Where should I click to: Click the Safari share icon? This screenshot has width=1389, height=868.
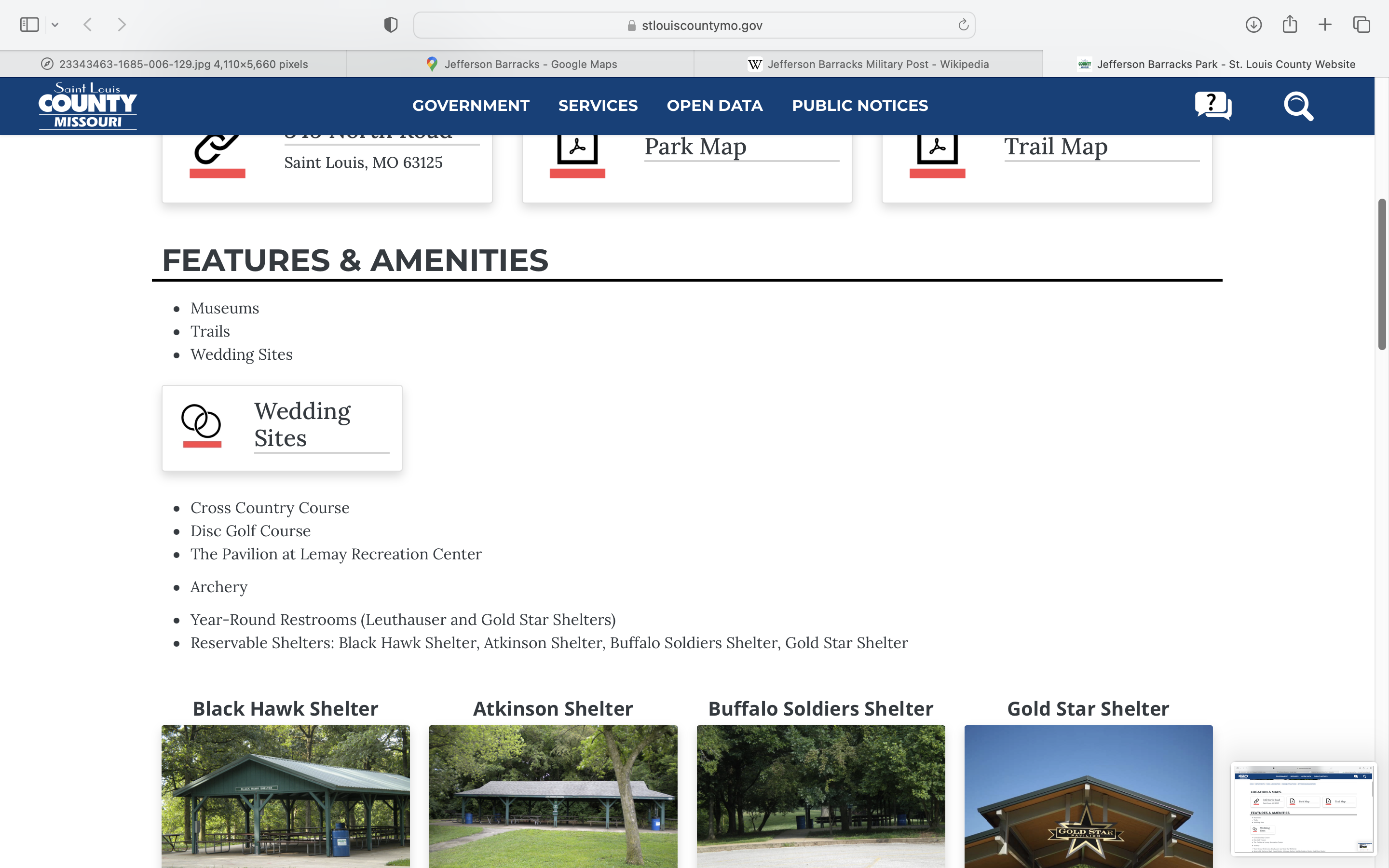click(1290, 25)
